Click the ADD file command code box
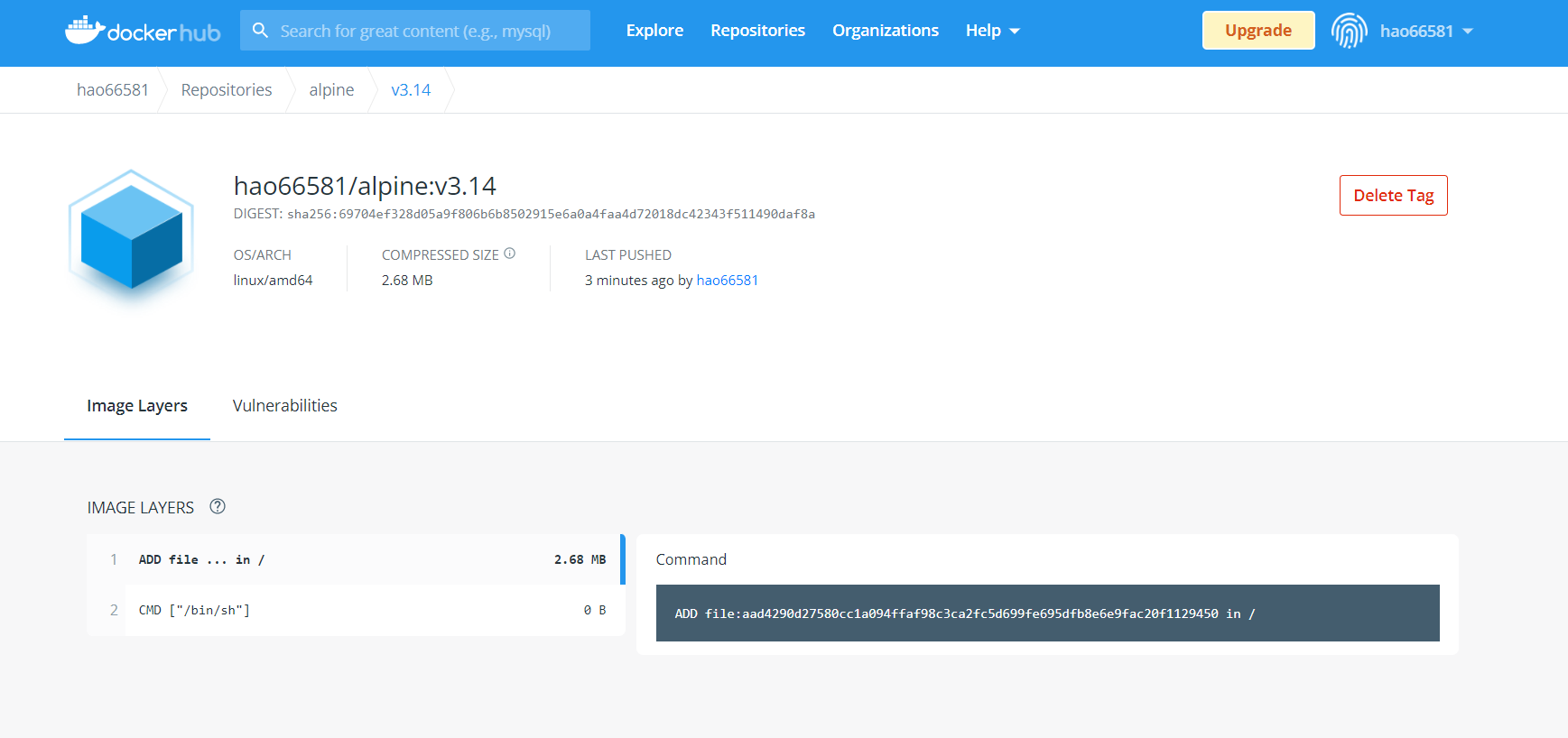The width and height of the screenshot is (1568, 738). click(x=1047, y=613)
